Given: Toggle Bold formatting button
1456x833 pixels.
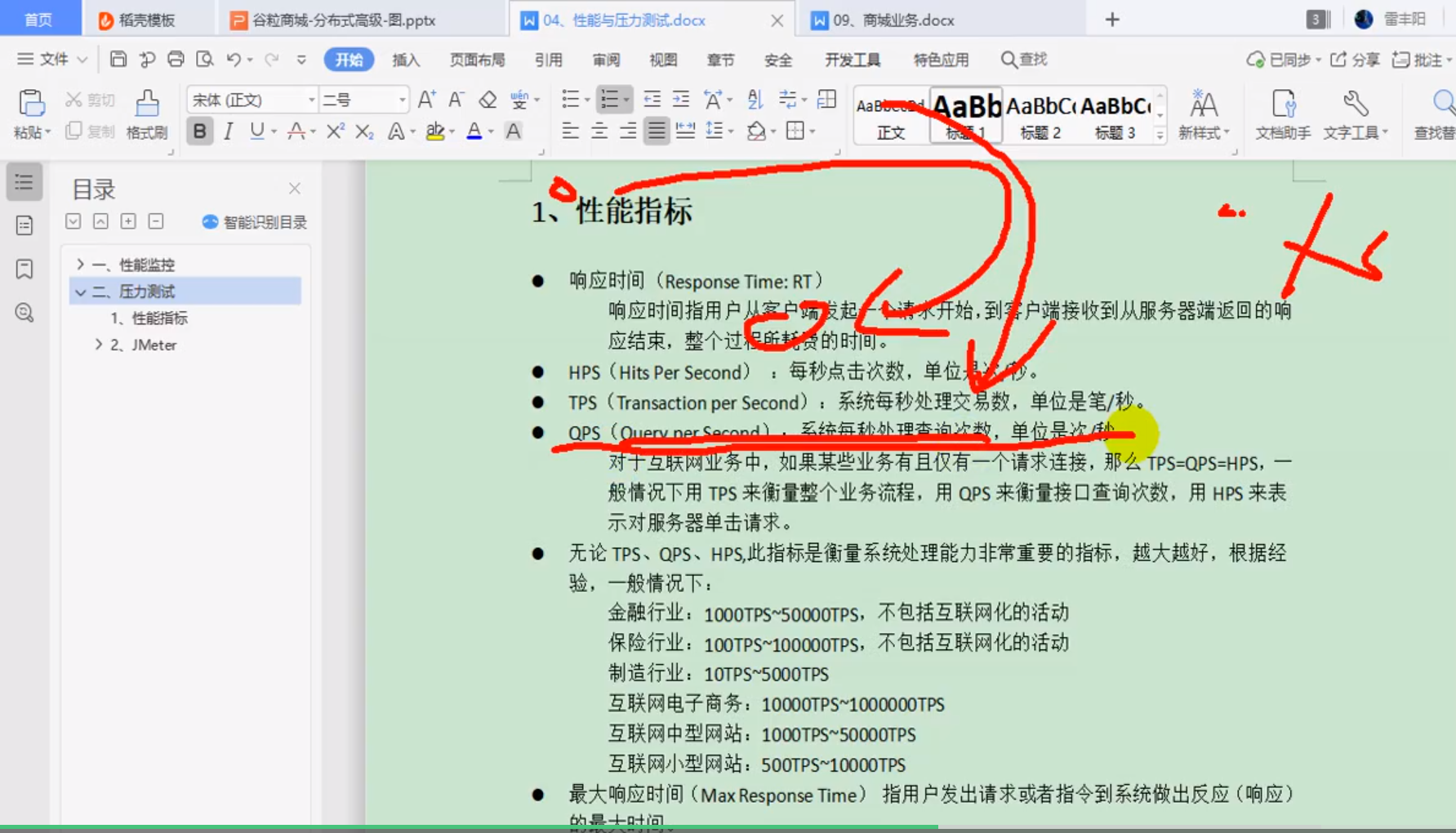Looking at the screenshot, I should [x=199, y=131].
